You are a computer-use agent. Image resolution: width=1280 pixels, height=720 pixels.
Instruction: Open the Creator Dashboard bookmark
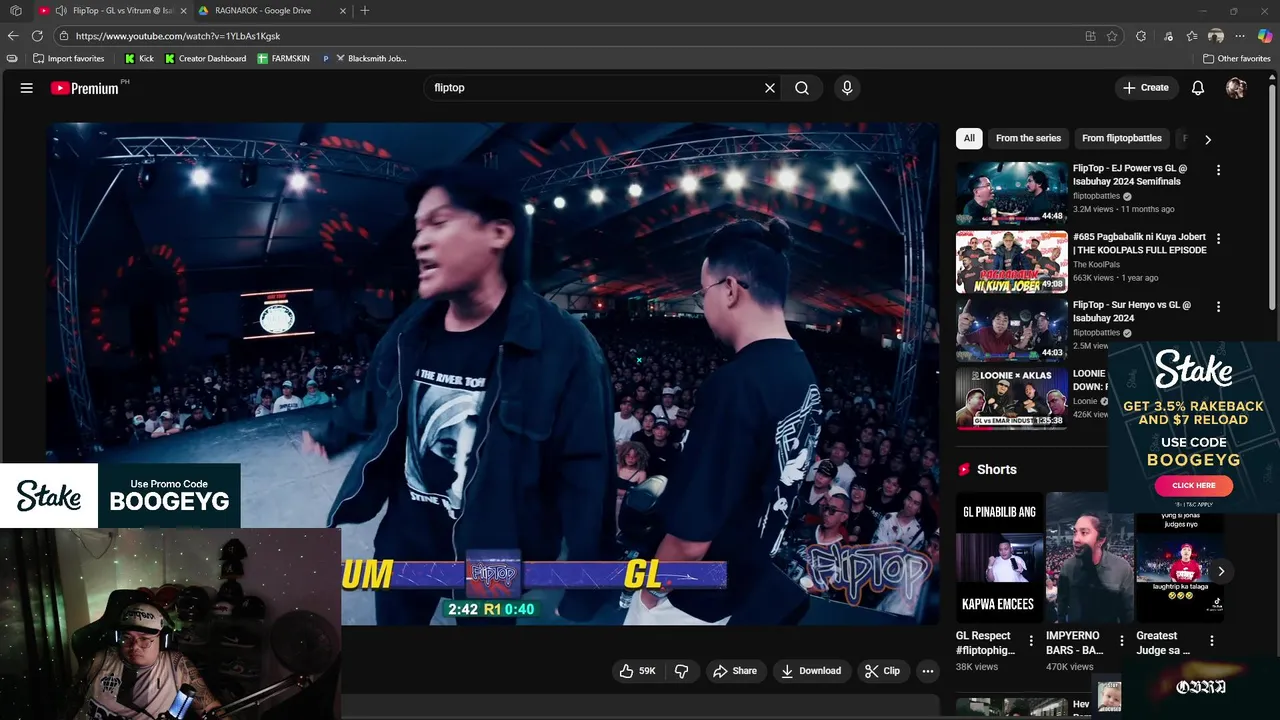point(205,58)
